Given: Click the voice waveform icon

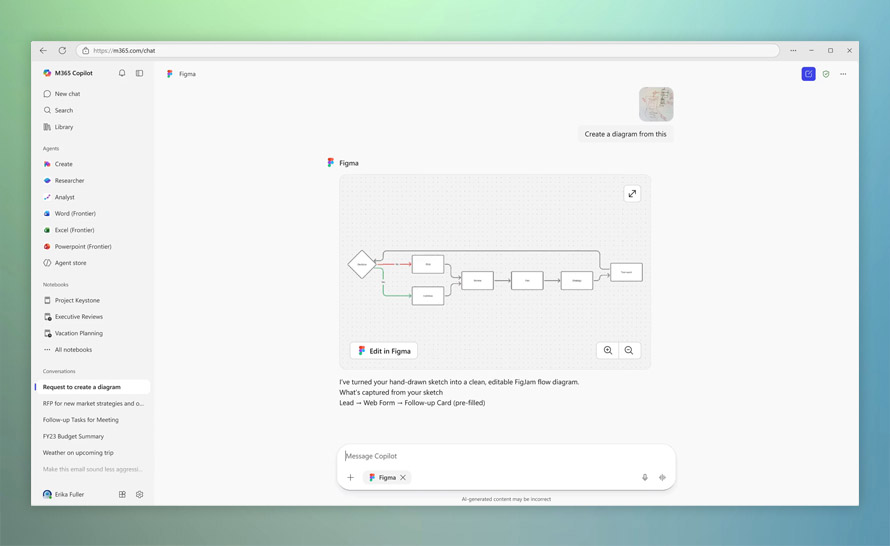Looking at the screenshot, I should click(x=662, y=477).
